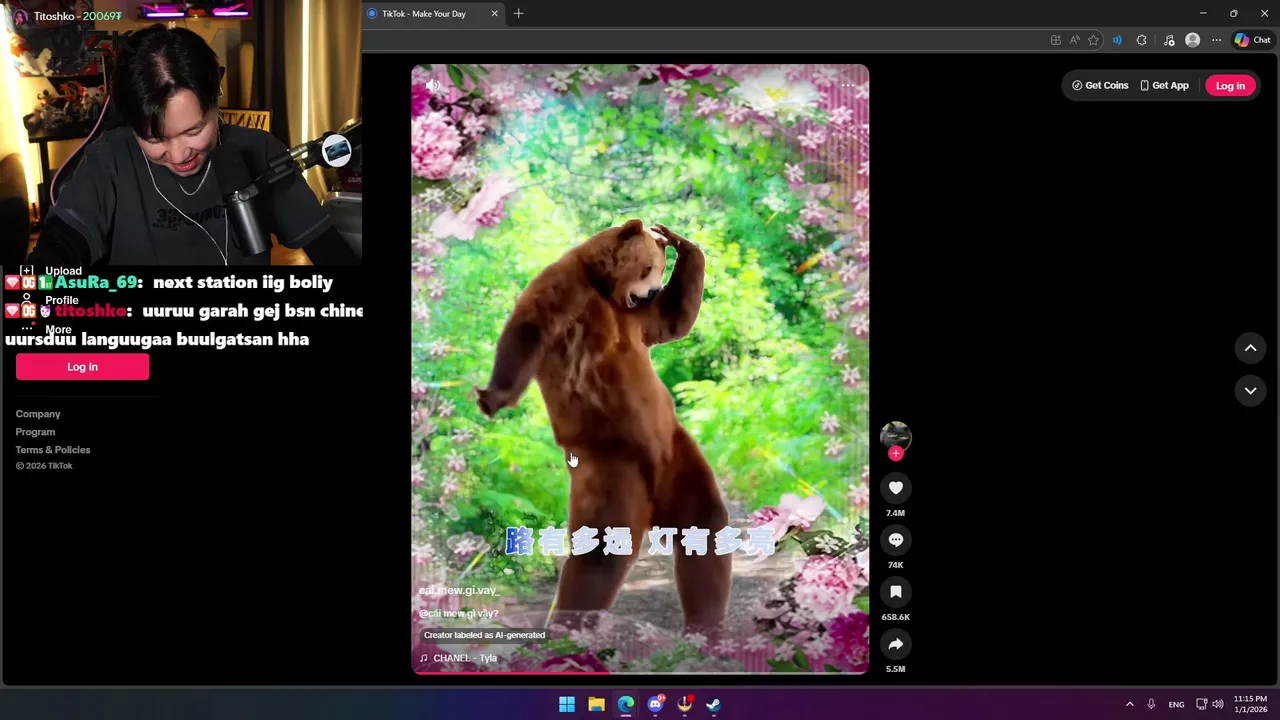The width and height of the screenshot is (1280, 720).
Task: Open a new browser tab
Action: tap(518, 14)
